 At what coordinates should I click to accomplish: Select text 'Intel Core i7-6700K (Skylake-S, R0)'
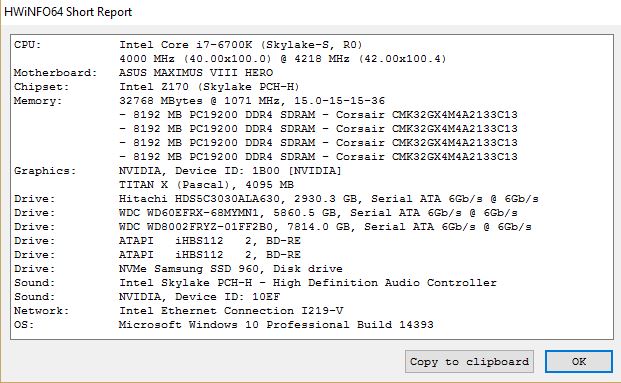pyautogui.click(x=241, y=45)
